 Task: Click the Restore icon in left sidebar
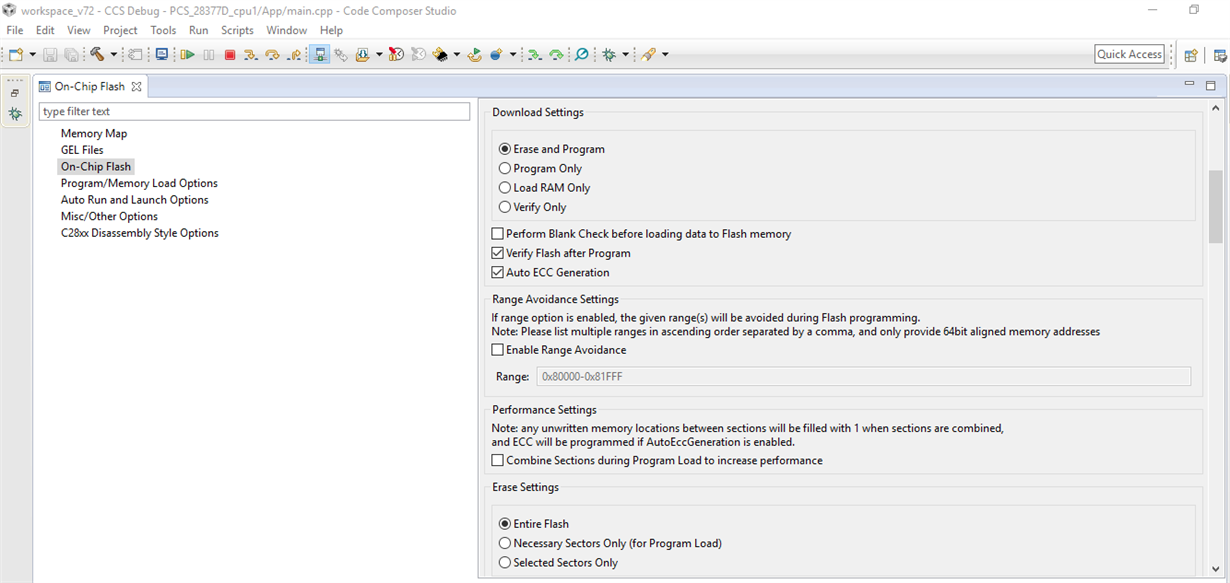click(x=15, y=93)
